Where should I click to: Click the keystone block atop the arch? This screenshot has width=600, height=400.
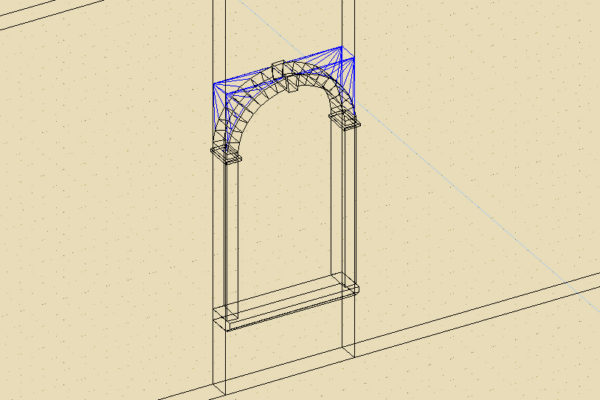(284, 76)
